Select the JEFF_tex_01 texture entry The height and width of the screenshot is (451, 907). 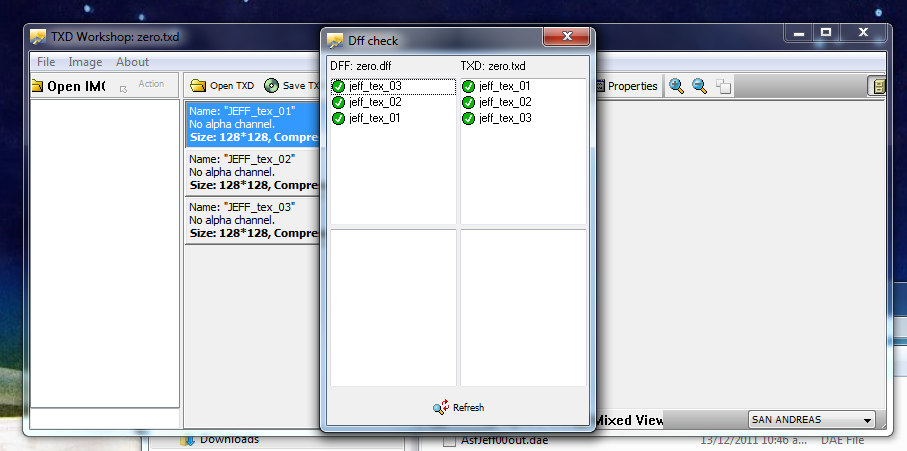[x=253, y=124]
